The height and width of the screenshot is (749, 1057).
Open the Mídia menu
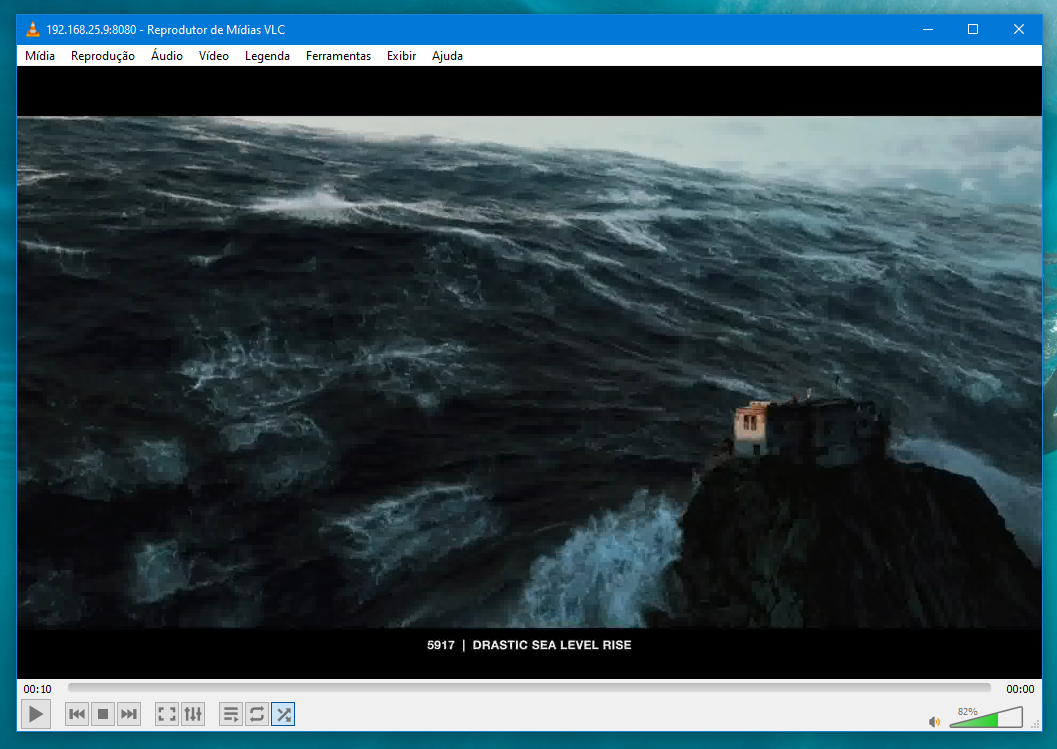click(x=40, y=56)
